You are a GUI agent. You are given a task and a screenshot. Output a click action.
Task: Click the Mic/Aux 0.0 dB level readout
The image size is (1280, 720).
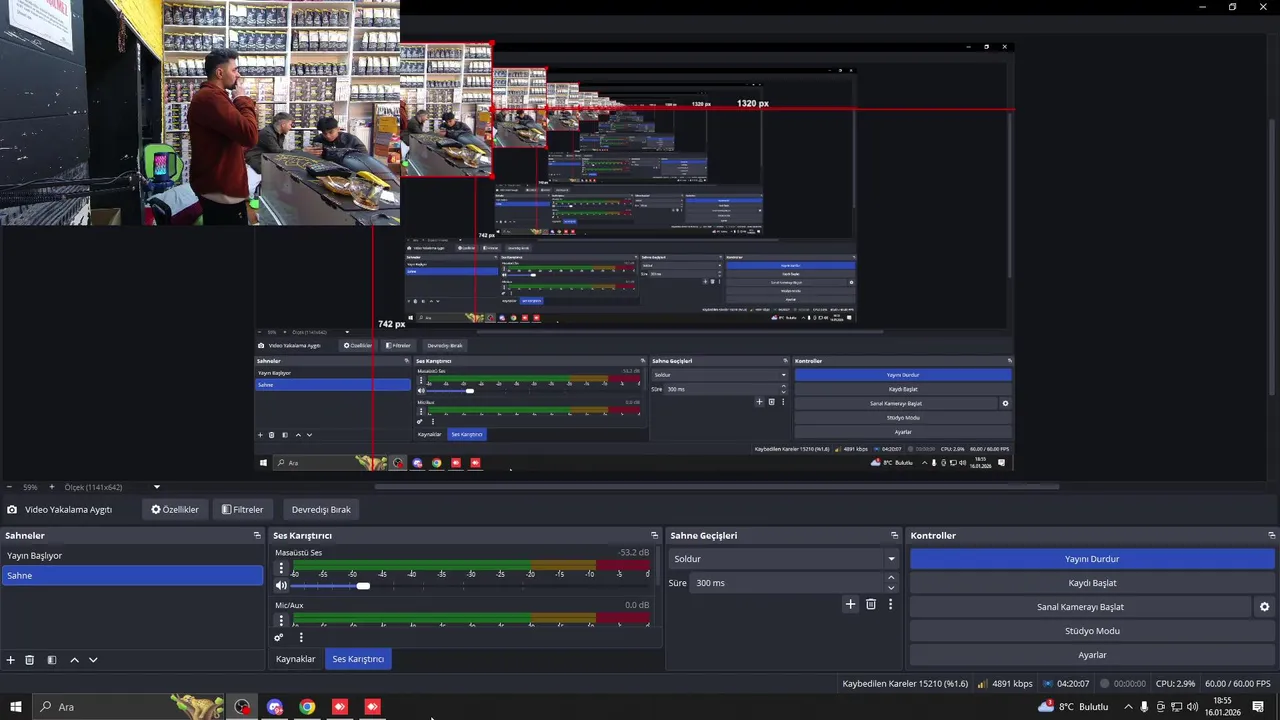point(637,605)
